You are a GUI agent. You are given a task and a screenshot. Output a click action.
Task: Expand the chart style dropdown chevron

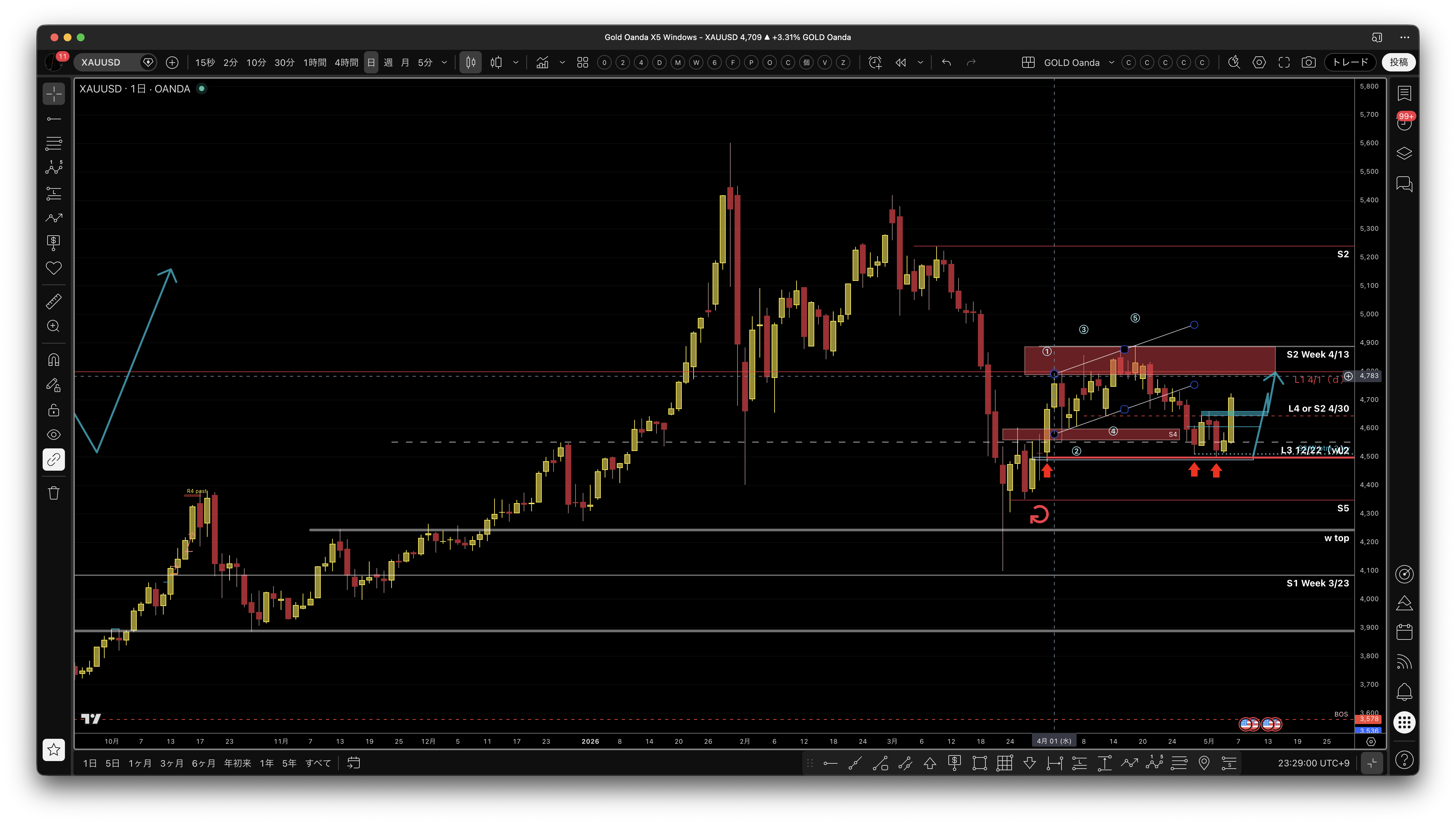pos(516,62)
